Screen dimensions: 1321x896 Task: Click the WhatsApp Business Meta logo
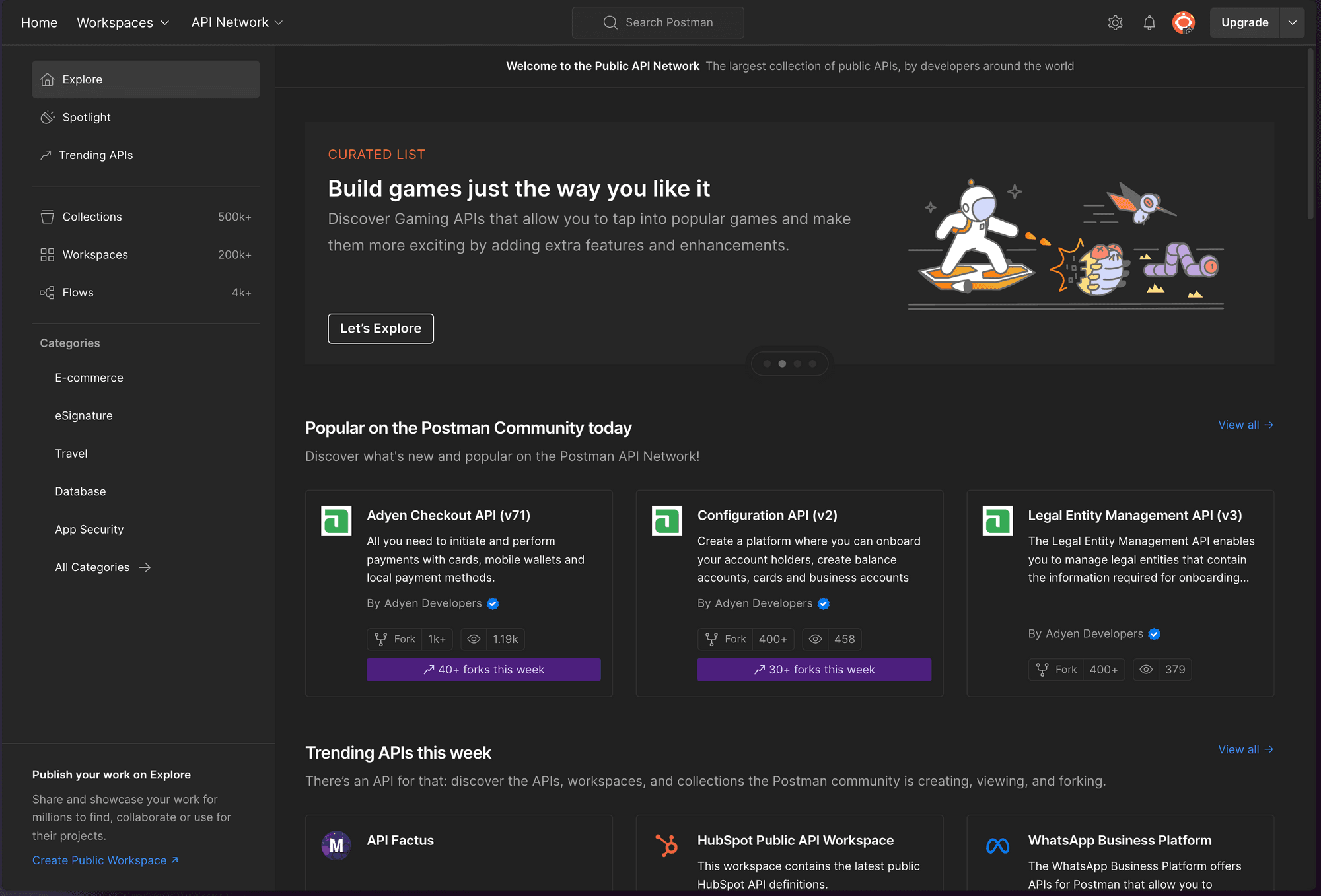point(997,845)
